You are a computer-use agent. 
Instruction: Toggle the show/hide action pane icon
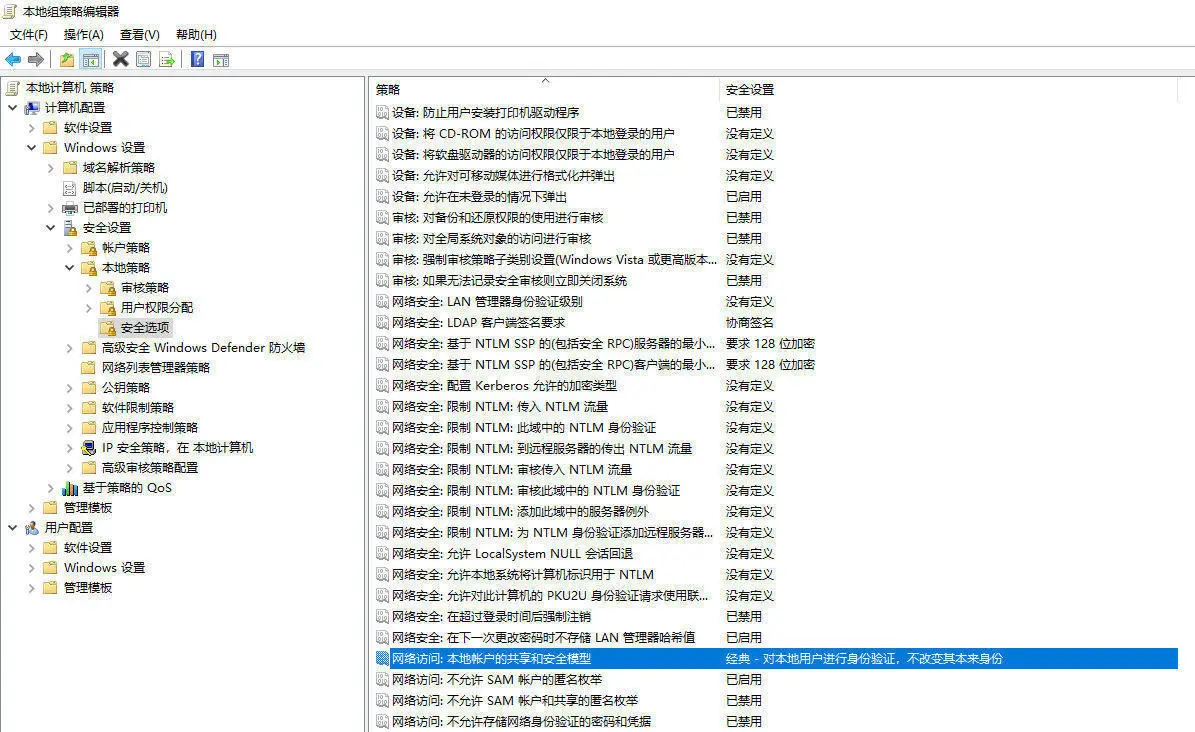221,60
